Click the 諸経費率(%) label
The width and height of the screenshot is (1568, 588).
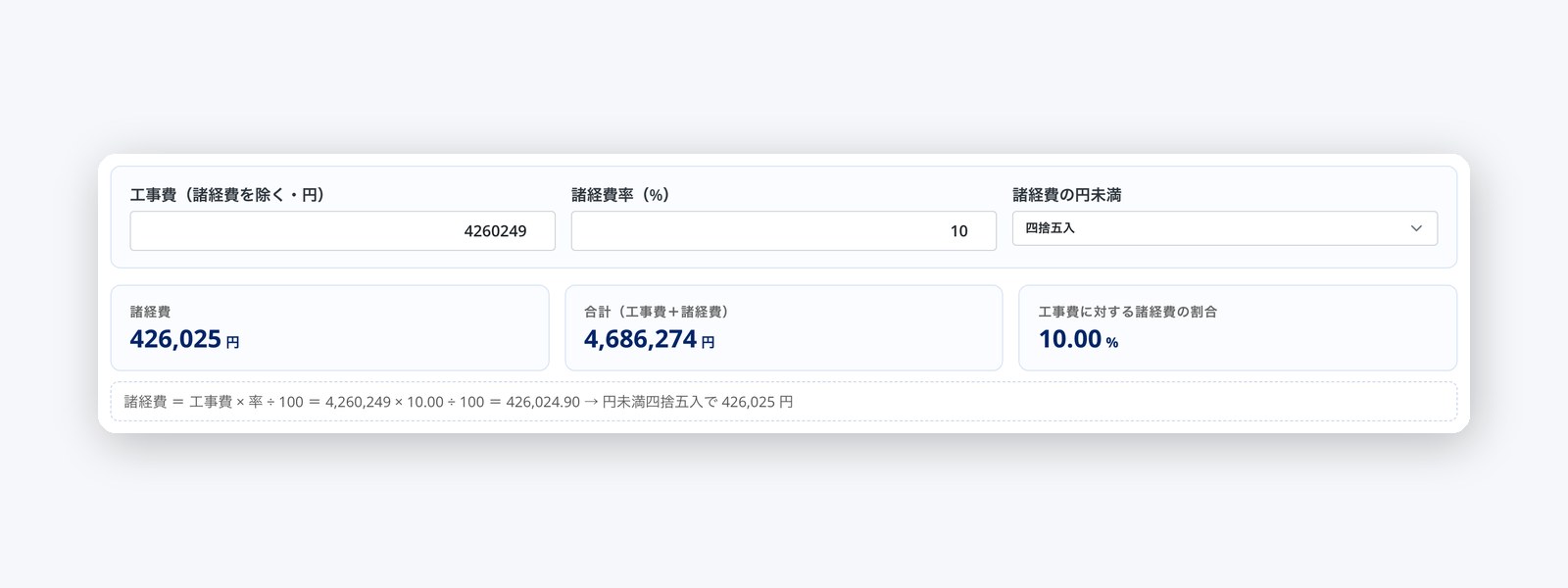pyautogui.click(x=620, y=195)
